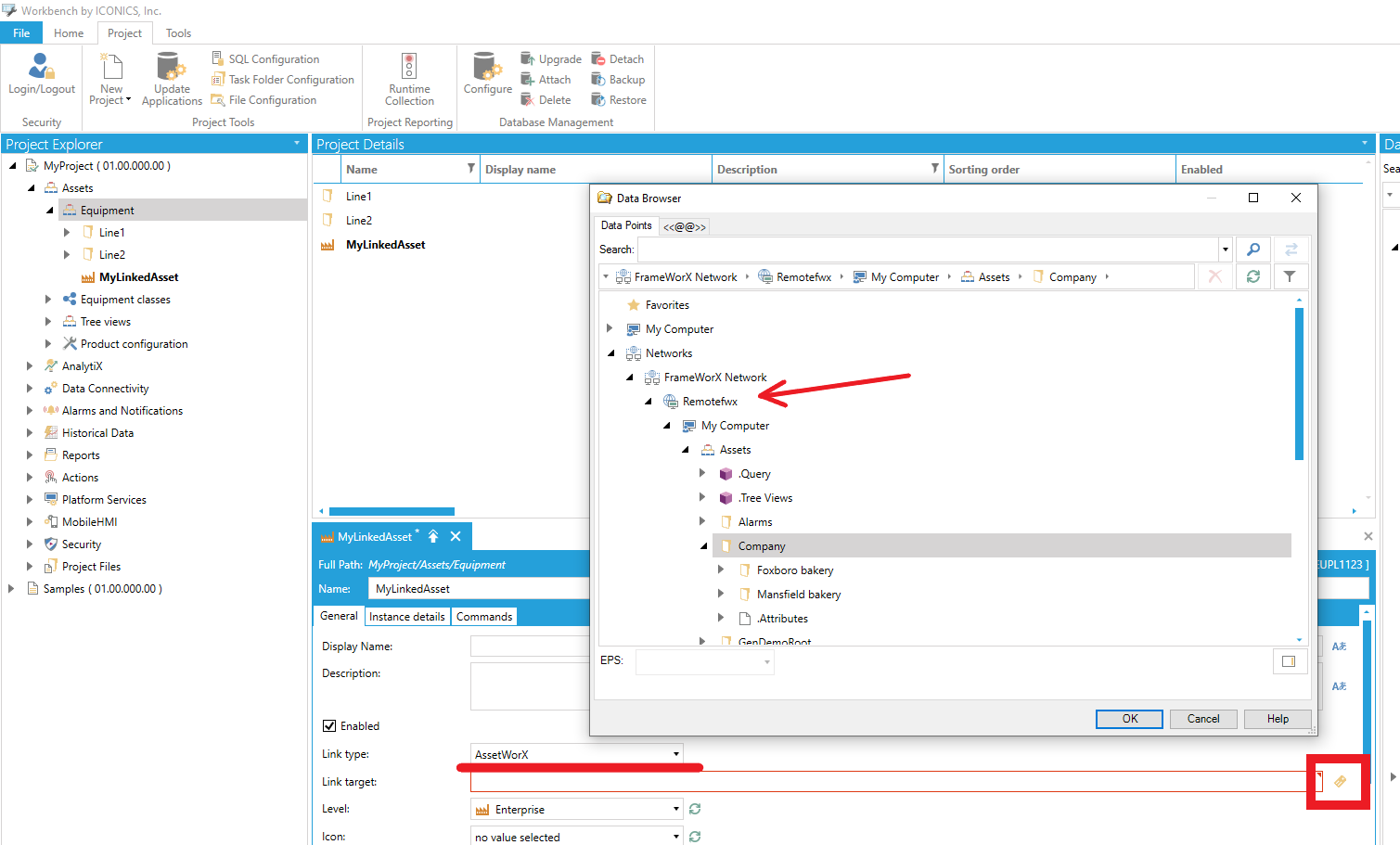Expand Equipment classes in Project Explorer

48,299
